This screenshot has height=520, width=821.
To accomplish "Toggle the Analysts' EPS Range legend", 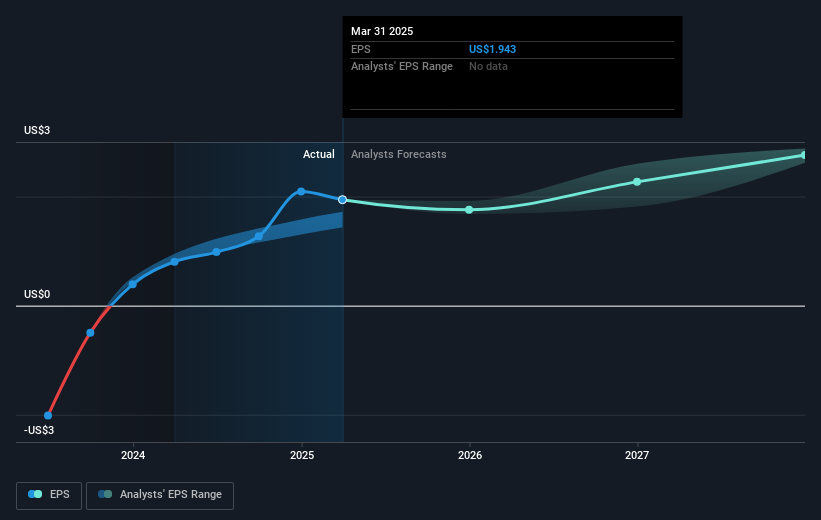I will point(160,495).
